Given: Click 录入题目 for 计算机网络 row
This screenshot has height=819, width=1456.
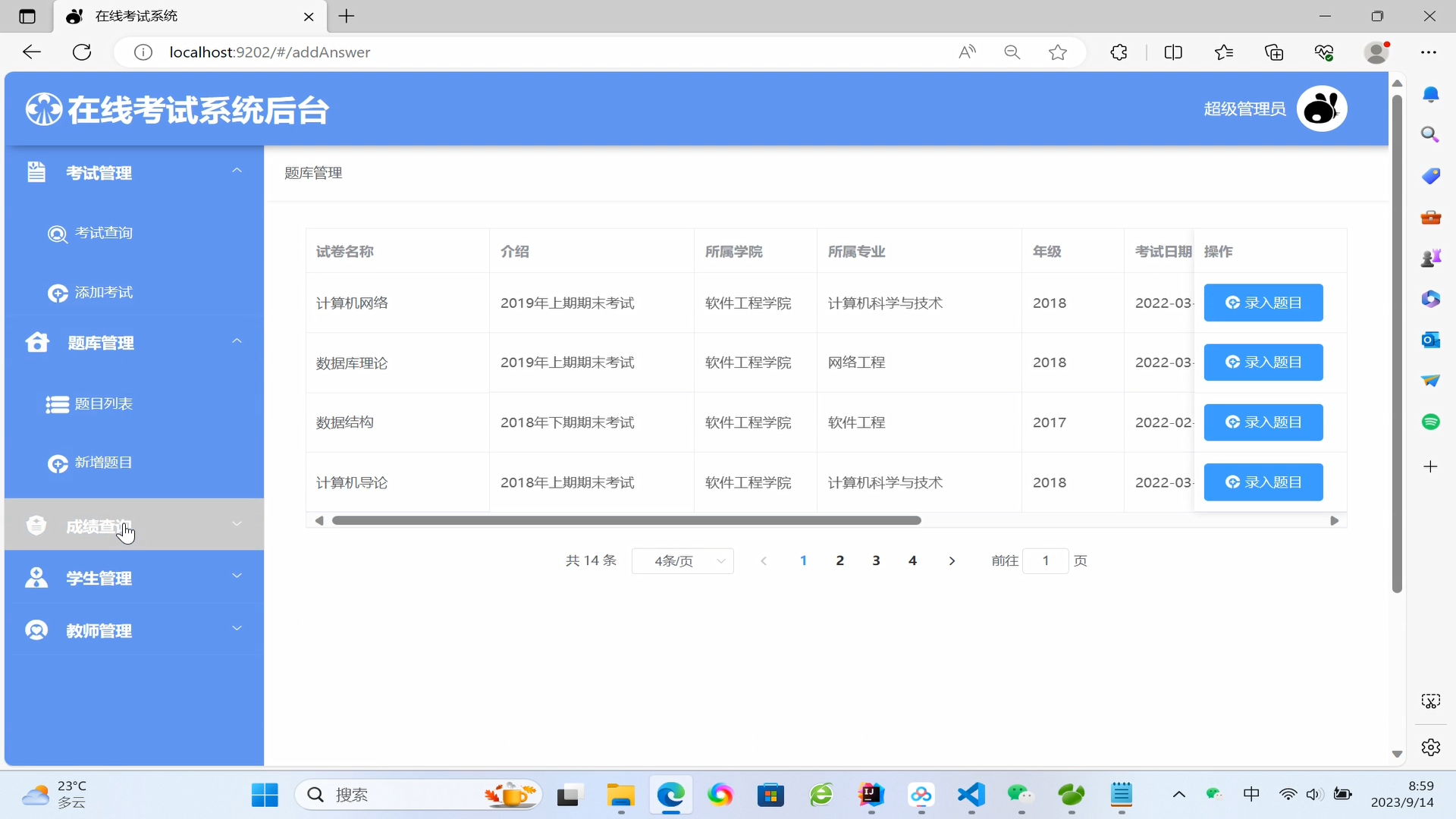Looking at the screenshot, I should [x=1263, y=303].
